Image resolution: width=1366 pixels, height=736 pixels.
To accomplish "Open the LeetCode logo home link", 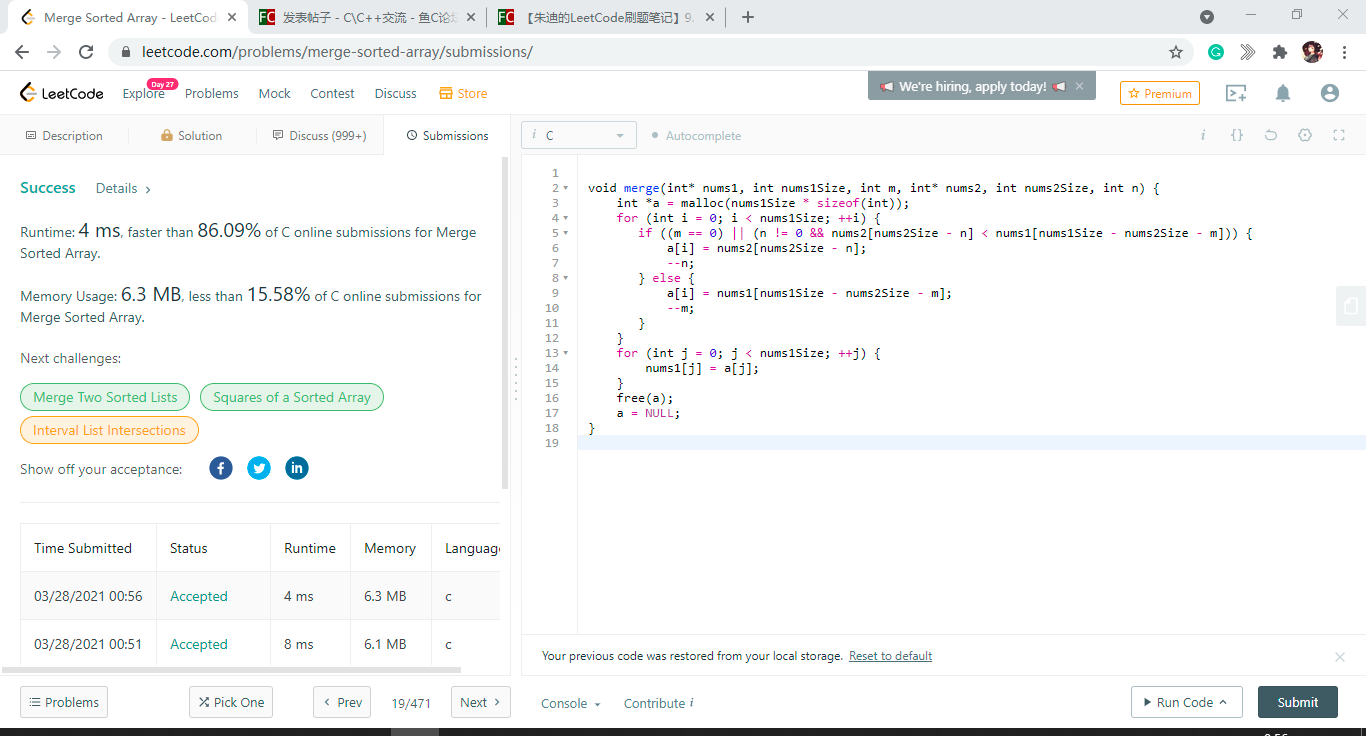I will [x=62, y=93].
